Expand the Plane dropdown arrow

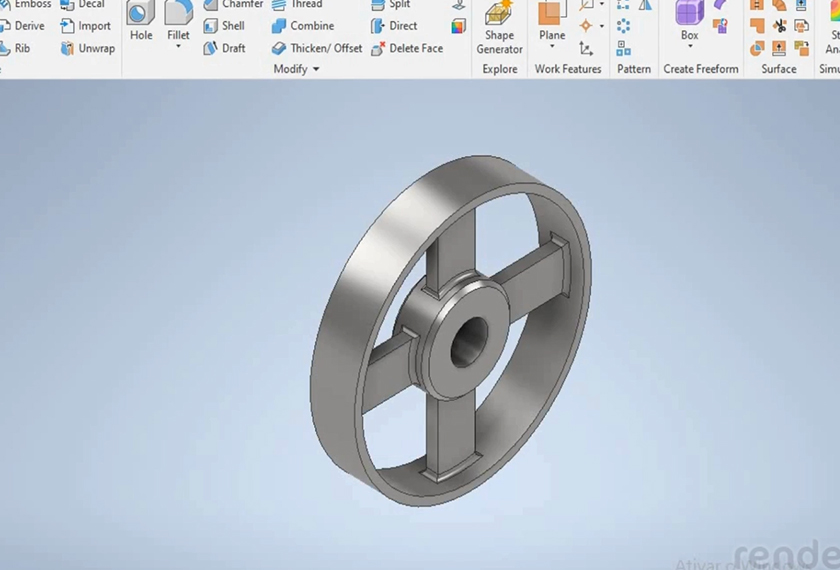pyautogui.click(x=552, y=48)
